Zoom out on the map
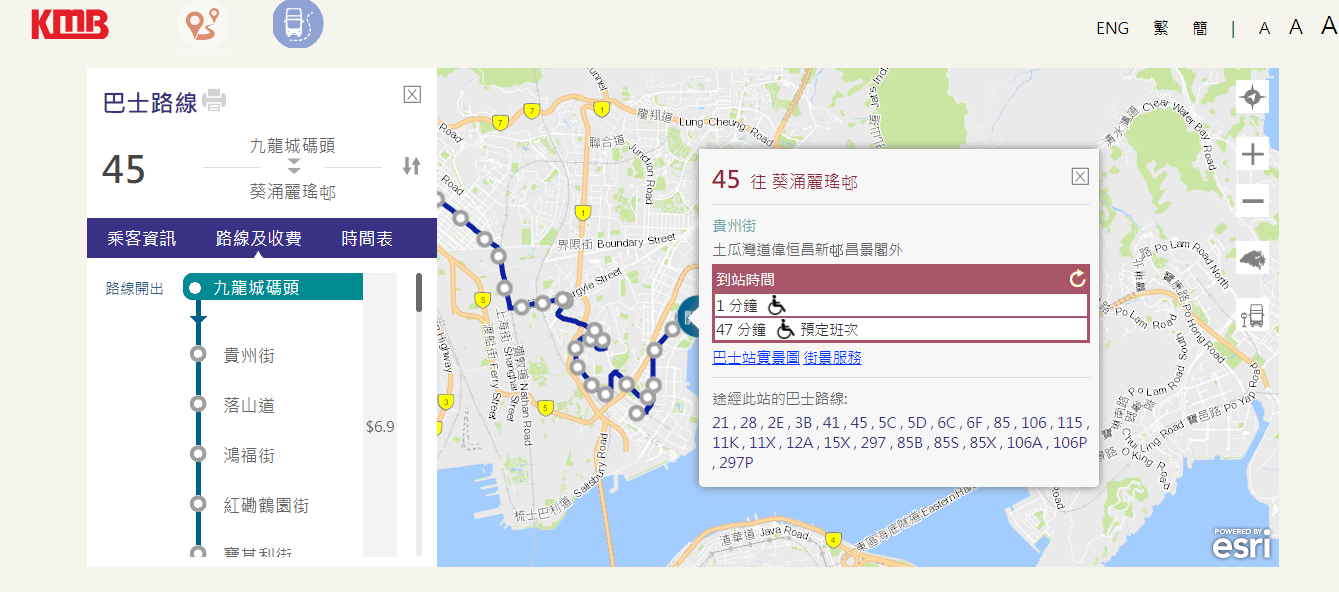Image resolution: width=1339 pixels, height=592 pixels. click(1252, 201)
